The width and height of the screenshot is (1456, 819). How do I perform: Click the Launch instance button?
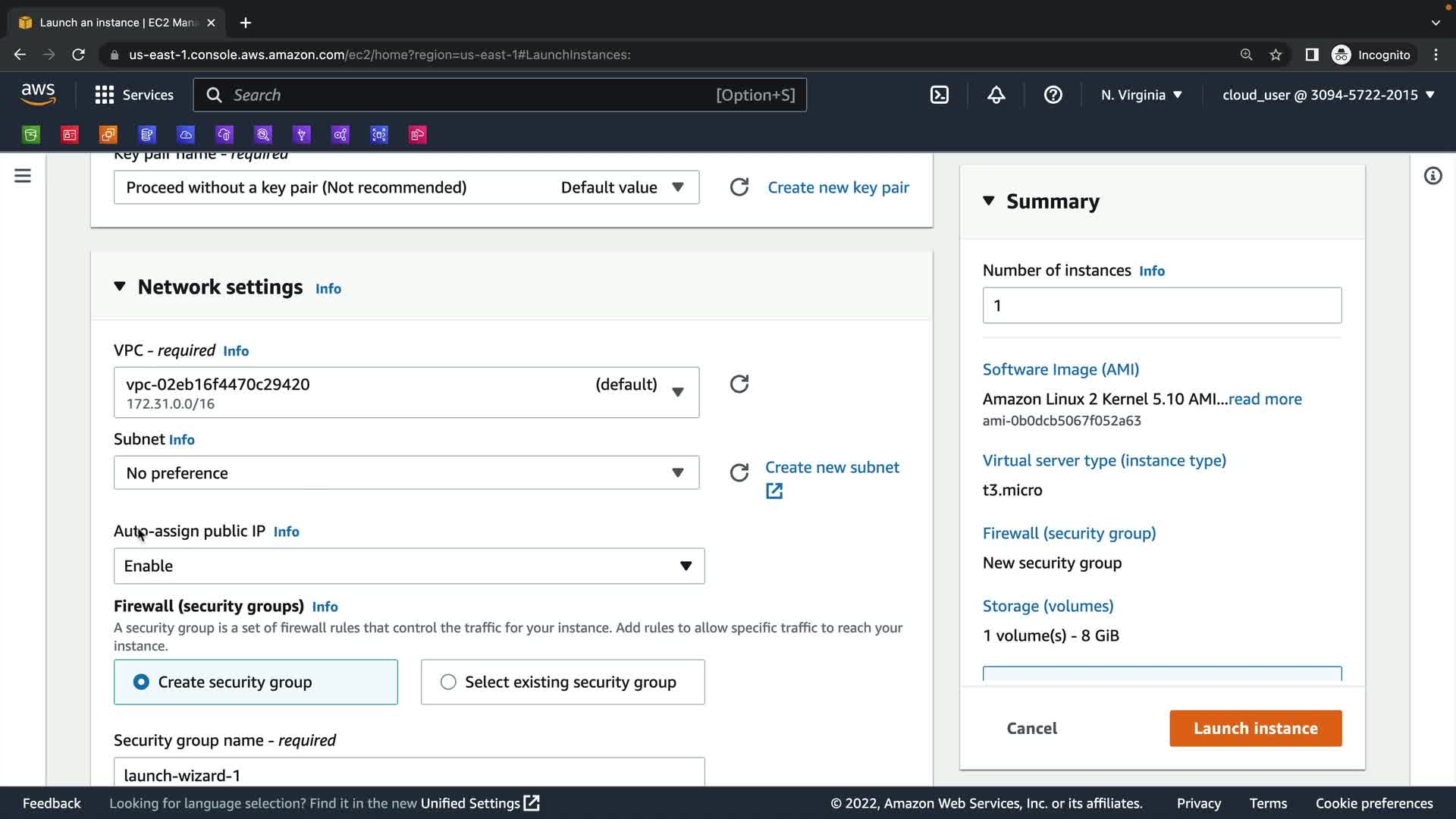click(x=1255, y=728)
